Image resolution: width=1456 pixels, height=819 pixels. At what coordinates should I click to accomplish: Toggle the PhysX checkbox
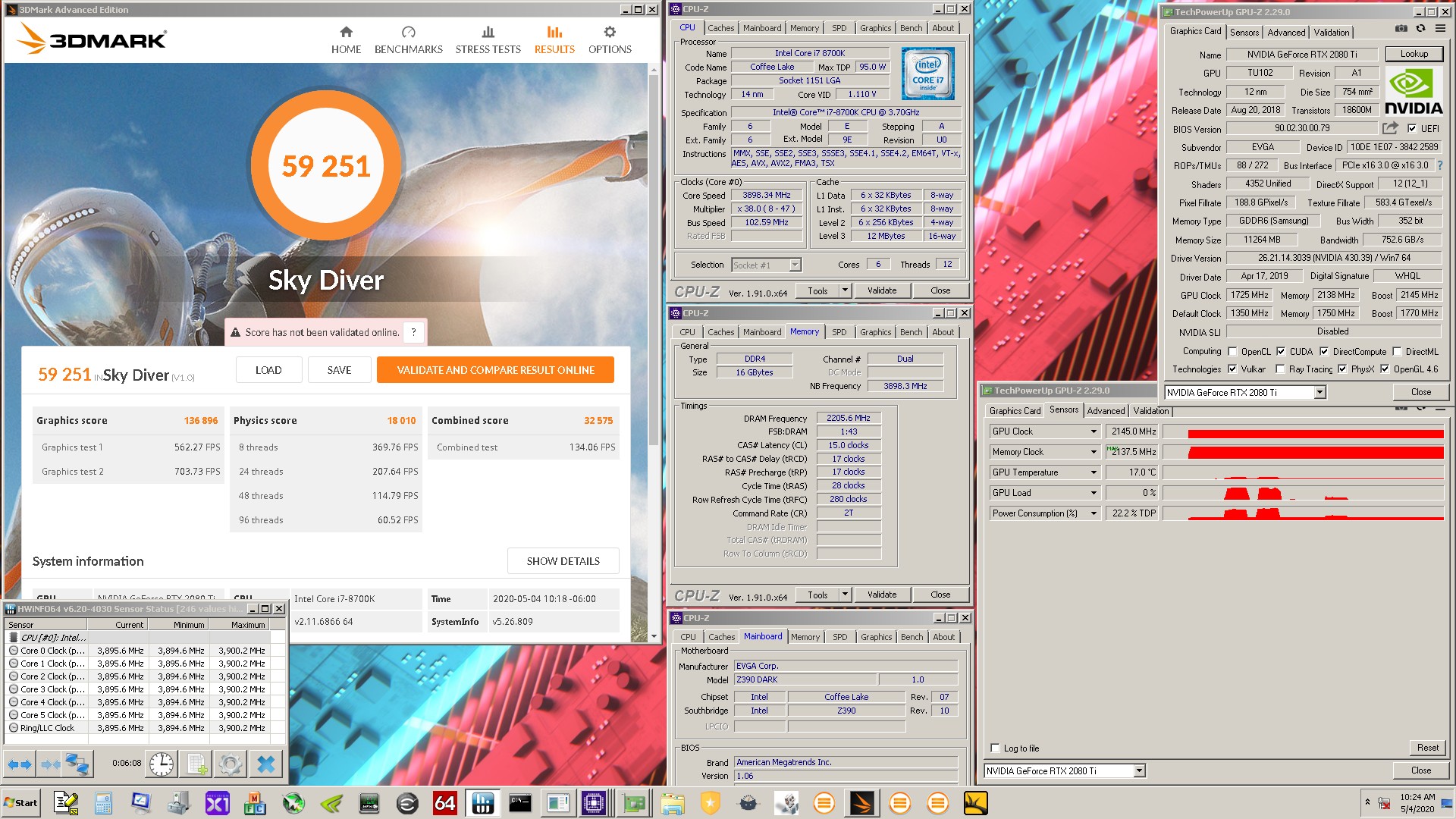tap(1342, 369)
